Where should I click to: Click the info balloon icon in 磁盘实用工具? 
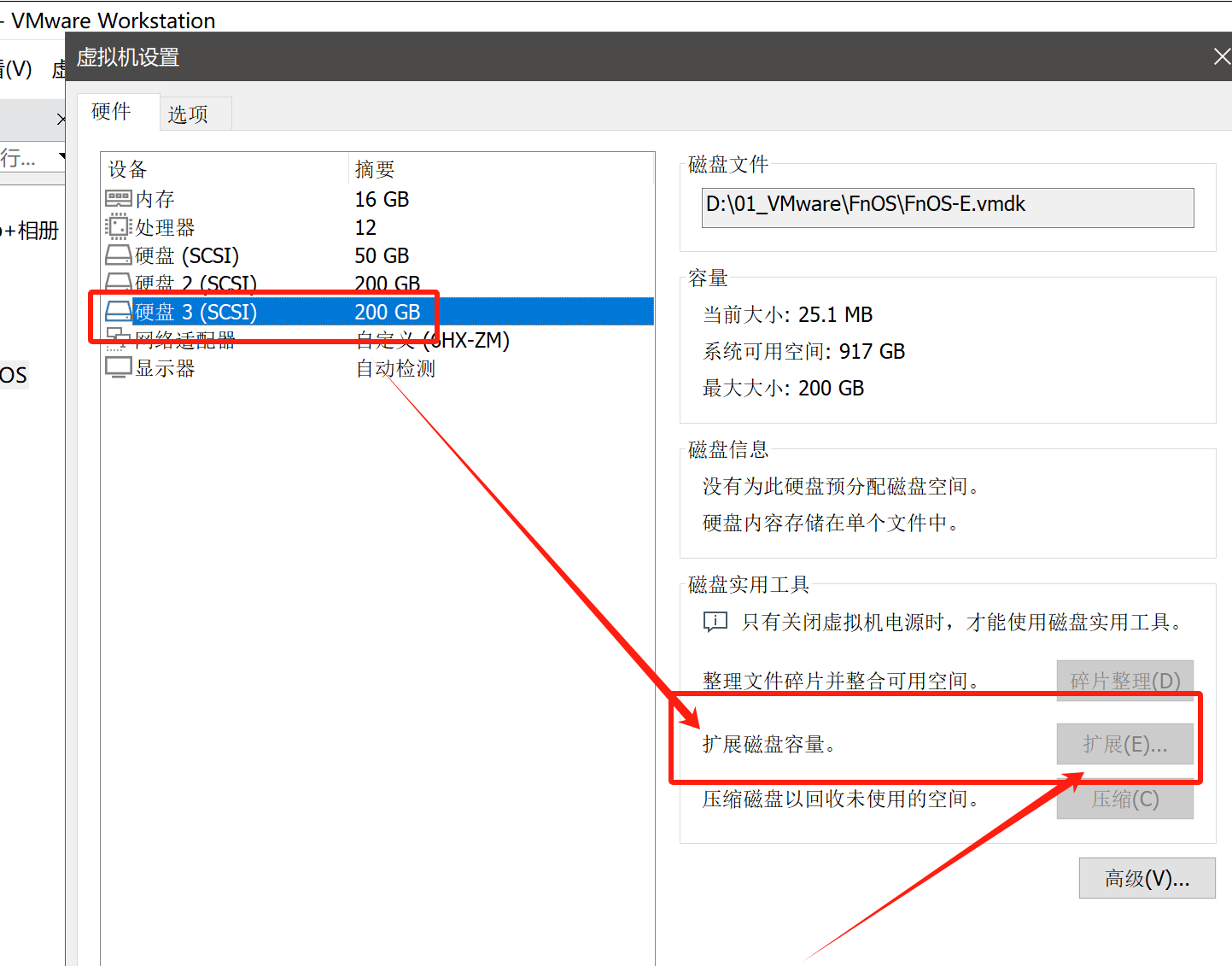pos(715,622)
